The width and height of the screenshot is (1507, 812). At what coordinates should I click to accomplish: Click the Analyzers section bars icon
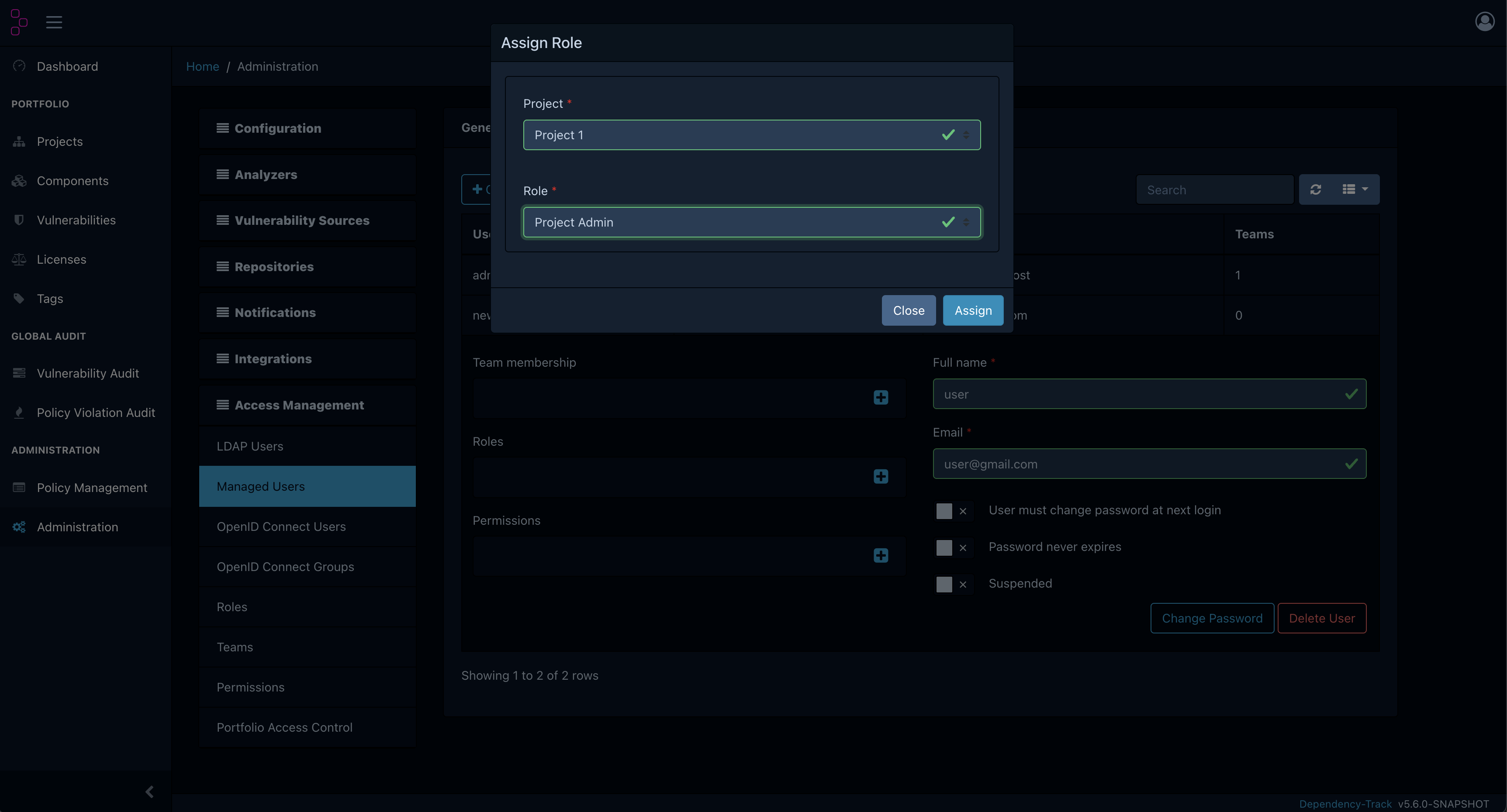[222, 174]
